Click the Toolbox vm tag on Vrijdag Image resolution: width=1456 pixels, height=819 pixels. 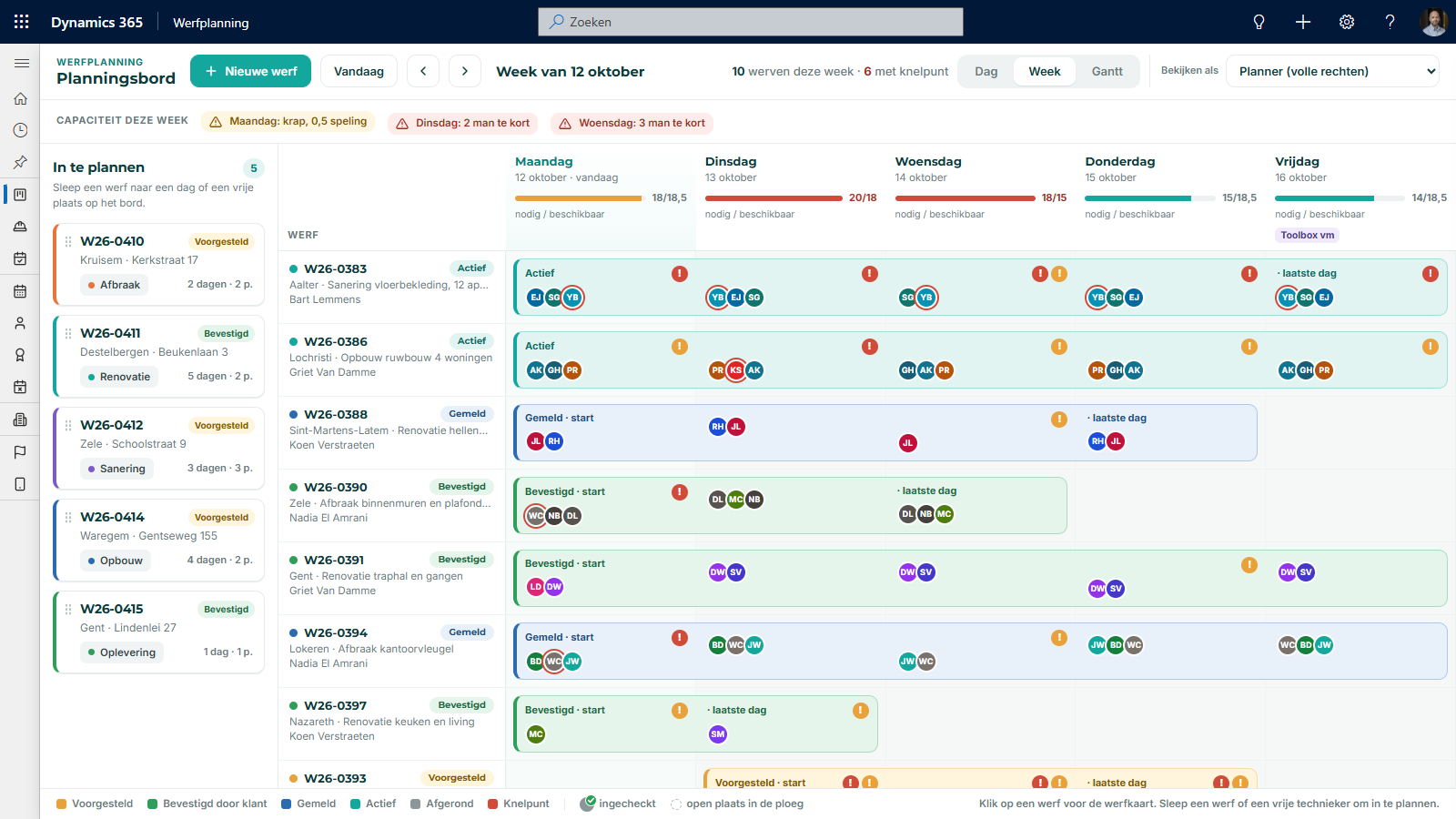point(1308,235)
